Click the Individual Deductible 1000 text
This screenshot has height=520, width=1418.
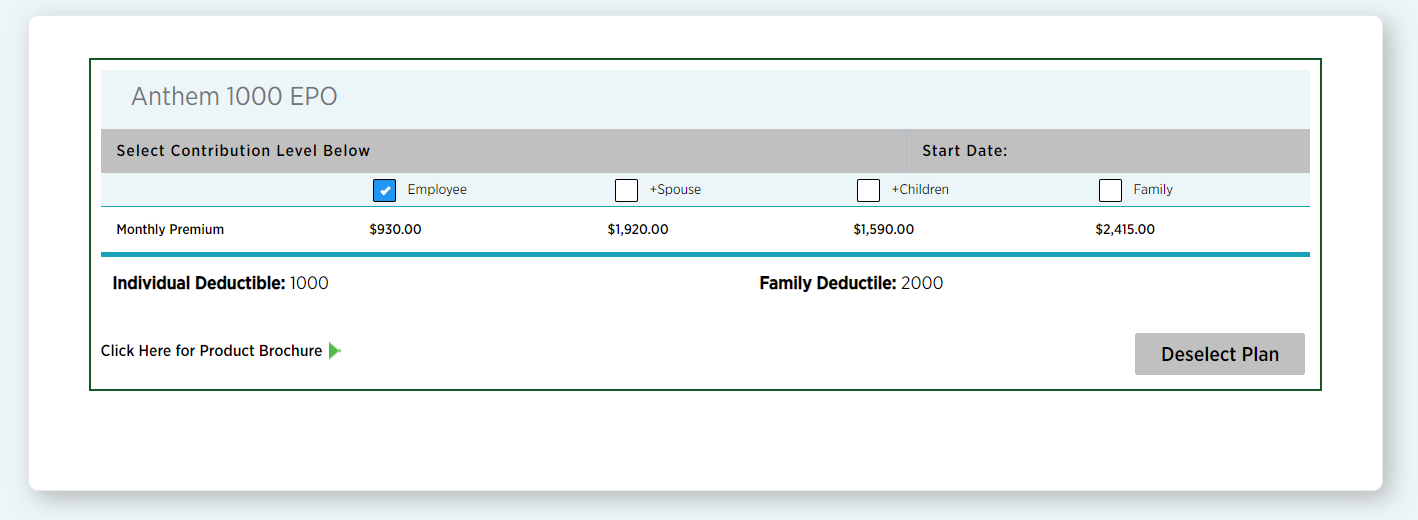pyautogui.click(x=220, y=283)
